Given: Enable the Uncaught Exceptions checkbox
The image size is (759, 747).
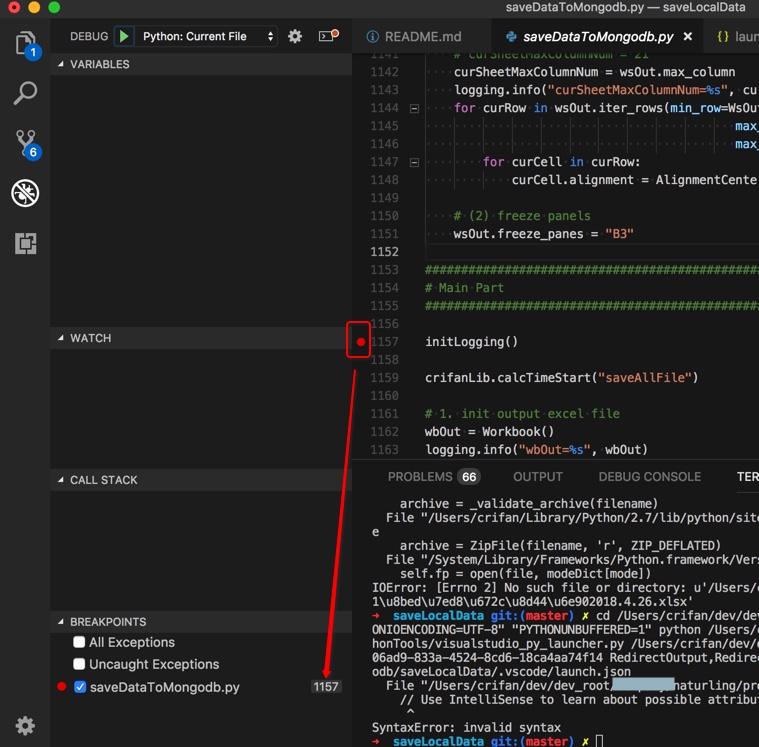Looking at the screenshot, I should 79,664.
